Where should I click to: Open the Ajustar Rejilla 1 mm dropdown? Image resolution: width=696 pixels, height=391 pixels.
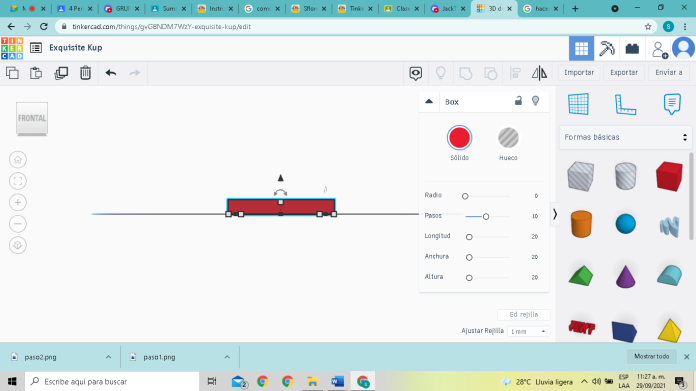(528, 331)
